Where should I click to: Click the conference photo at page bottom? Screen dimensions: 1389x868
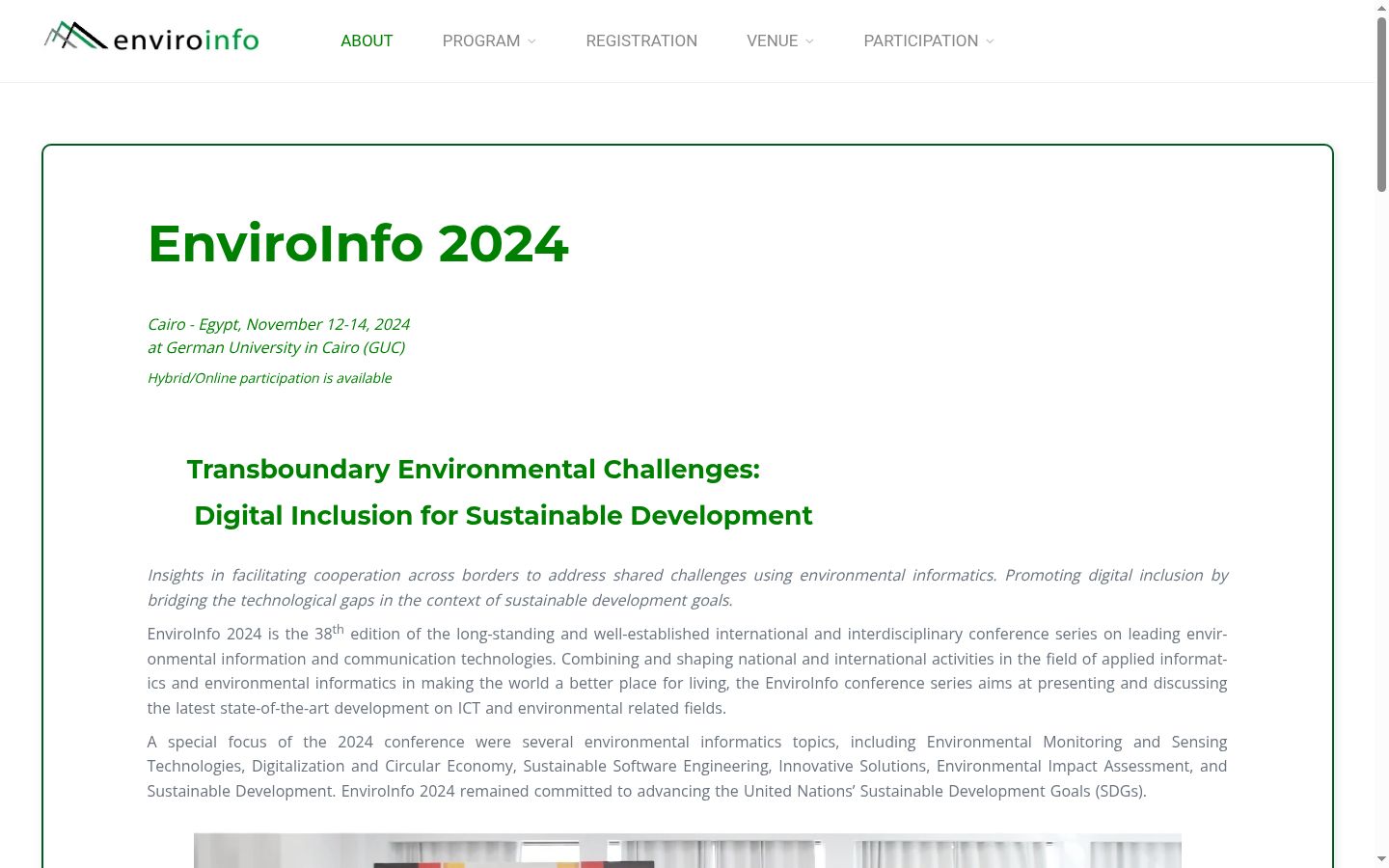pyautogui.click(x=688, y=851)
